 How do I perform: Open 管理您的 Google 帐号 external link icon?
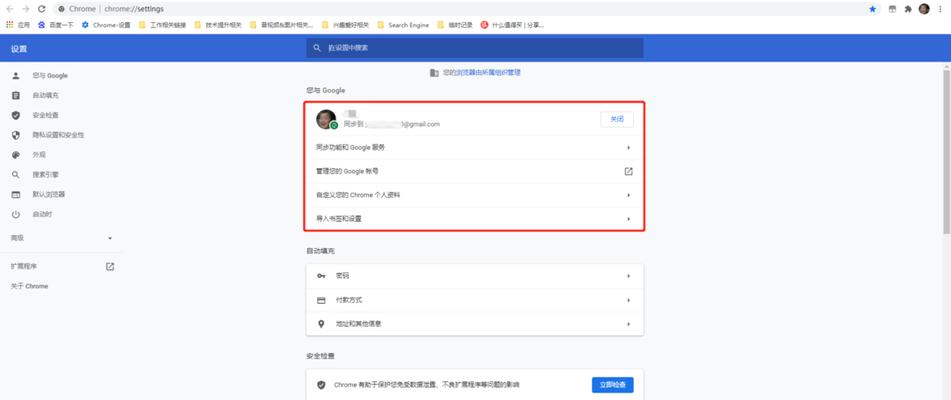coord(628,172)
